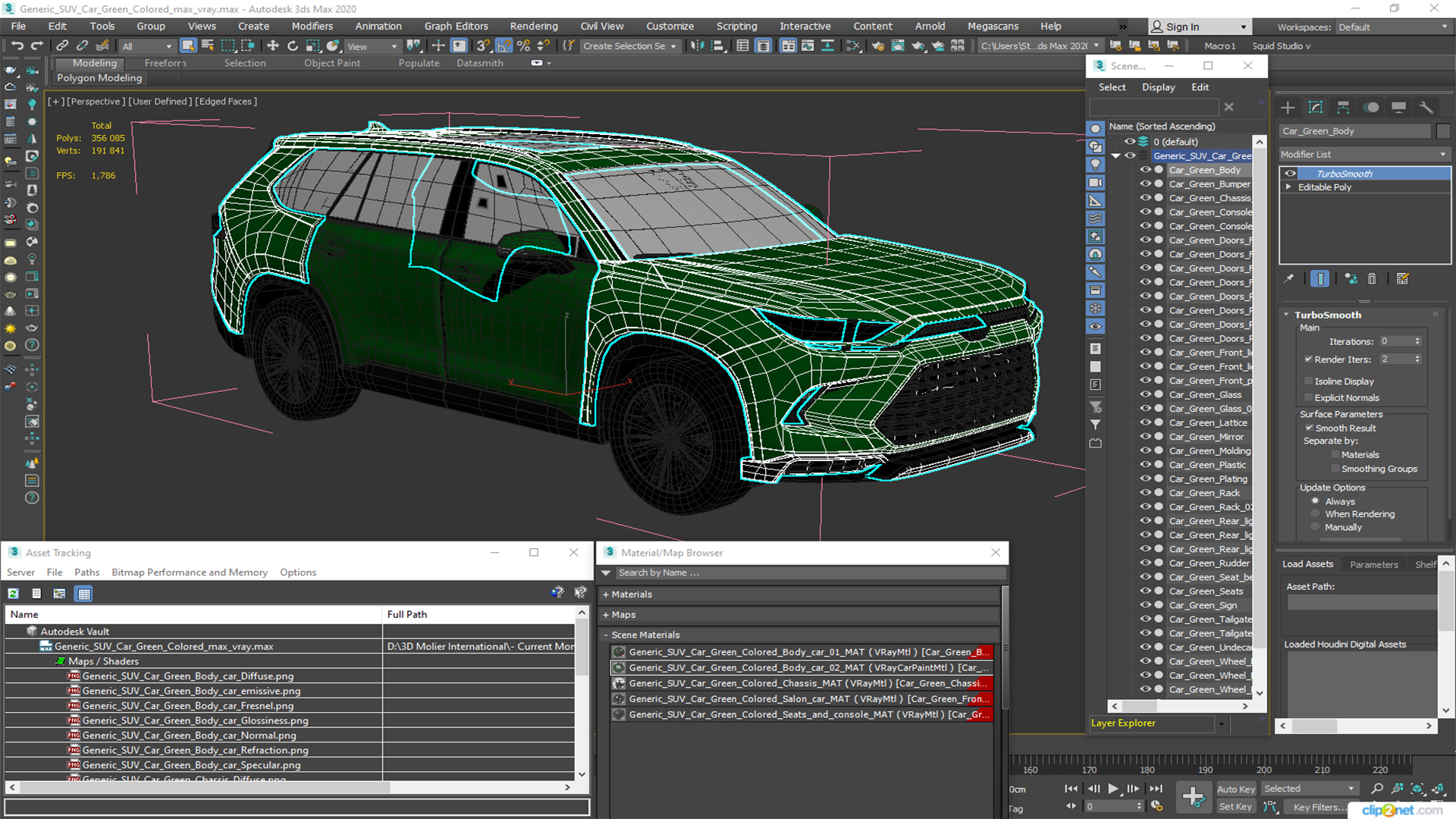Jump to animation end frame
This screenshot has height=819, width=1456.
(1156, 789)
